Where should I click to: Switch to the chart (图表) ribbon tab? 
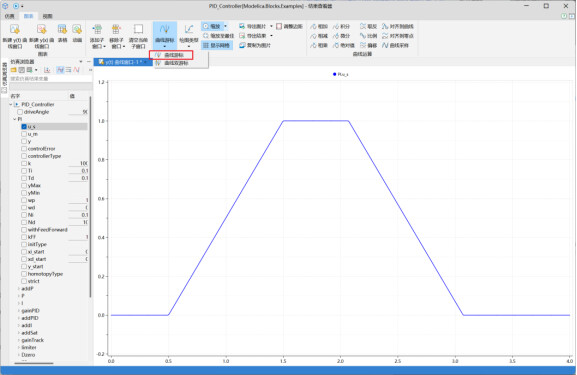point(28,16)
